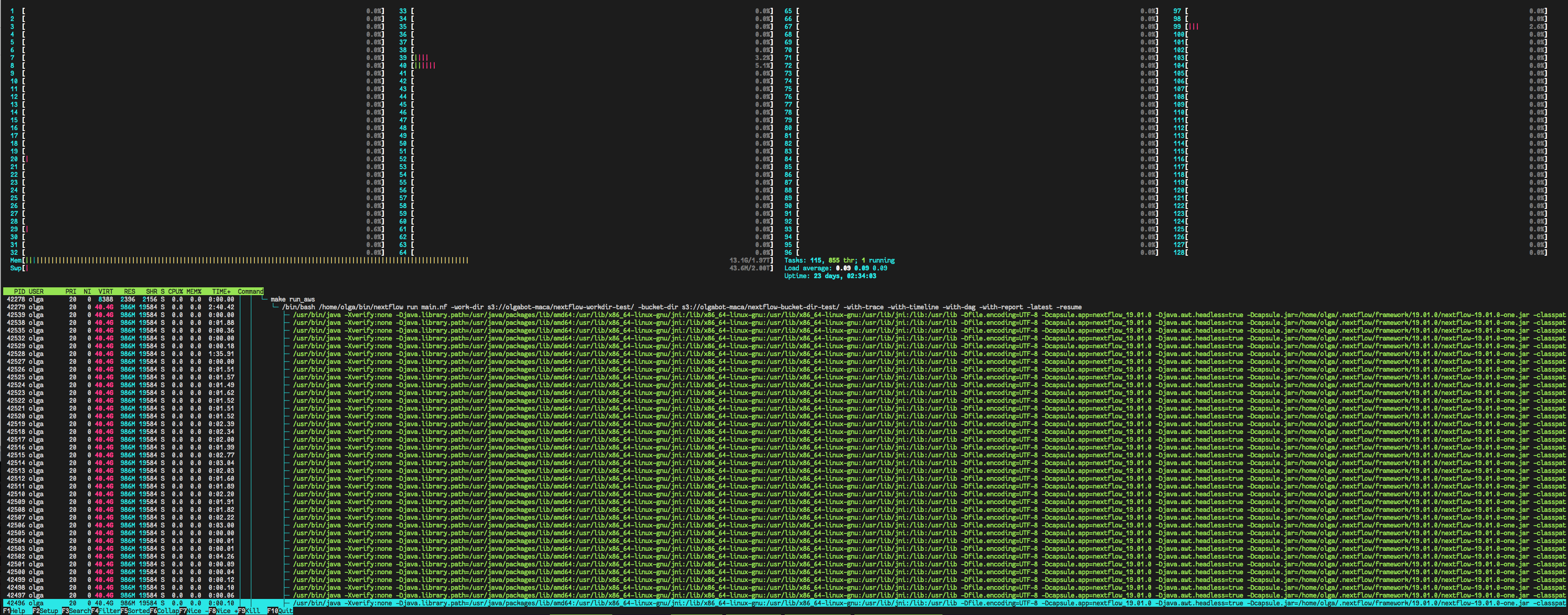1568x615 pixels.
Task: Select process row PID 42532
Action: click(784, 338)
